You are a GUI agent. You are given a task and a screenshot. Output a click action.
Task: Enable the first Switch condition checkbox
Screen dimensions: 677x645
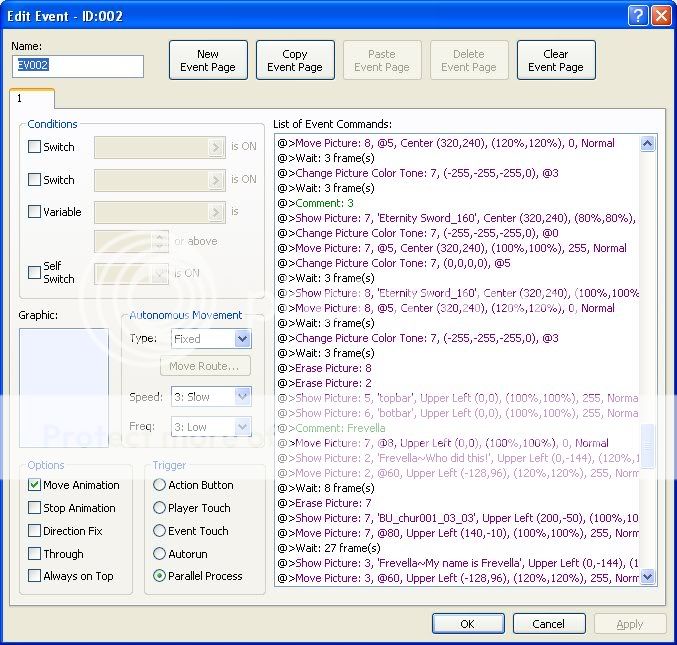tap(35, 147)
